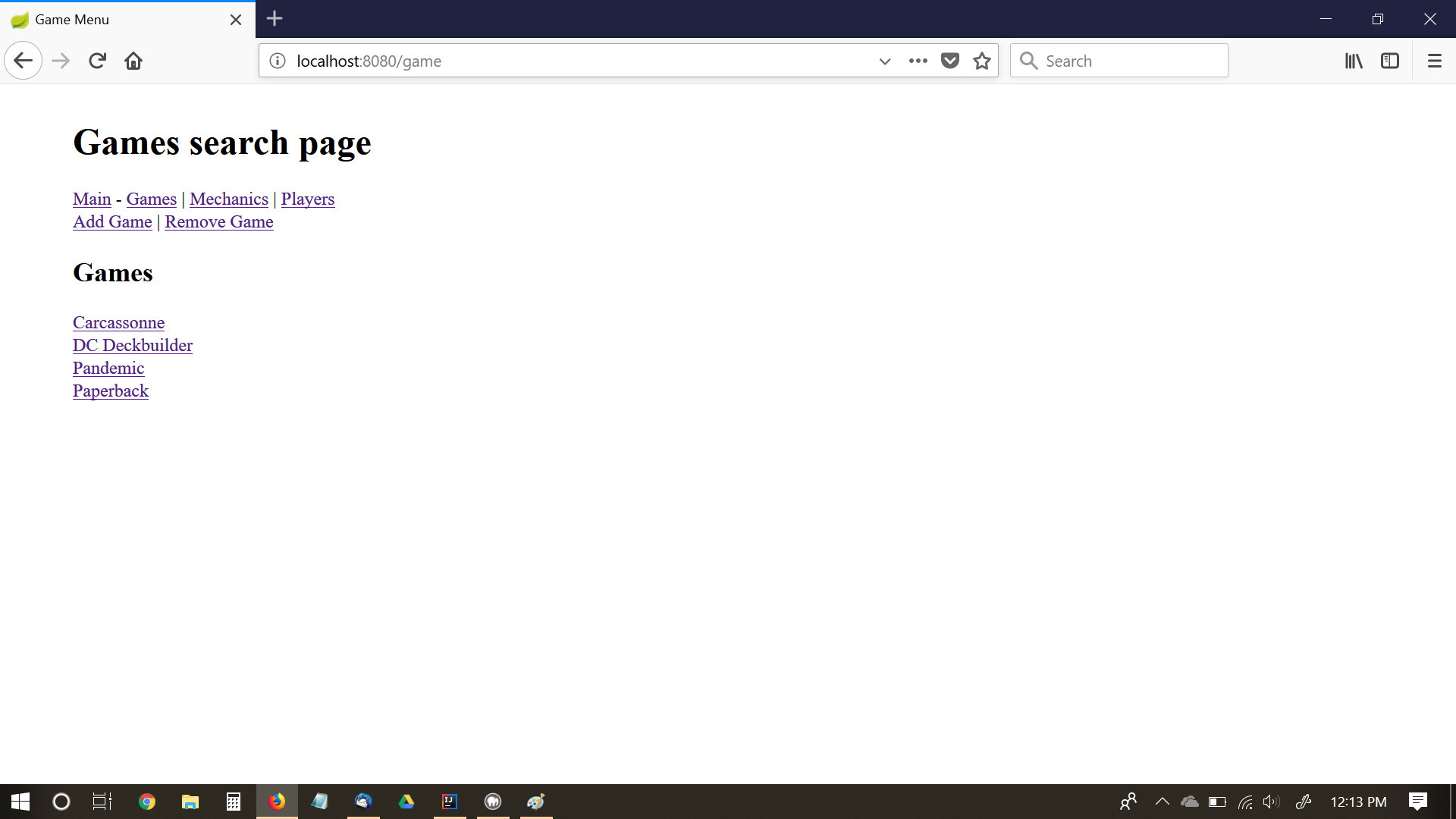
Task: Open page actions three-dots menu
Action: point(918,61)
